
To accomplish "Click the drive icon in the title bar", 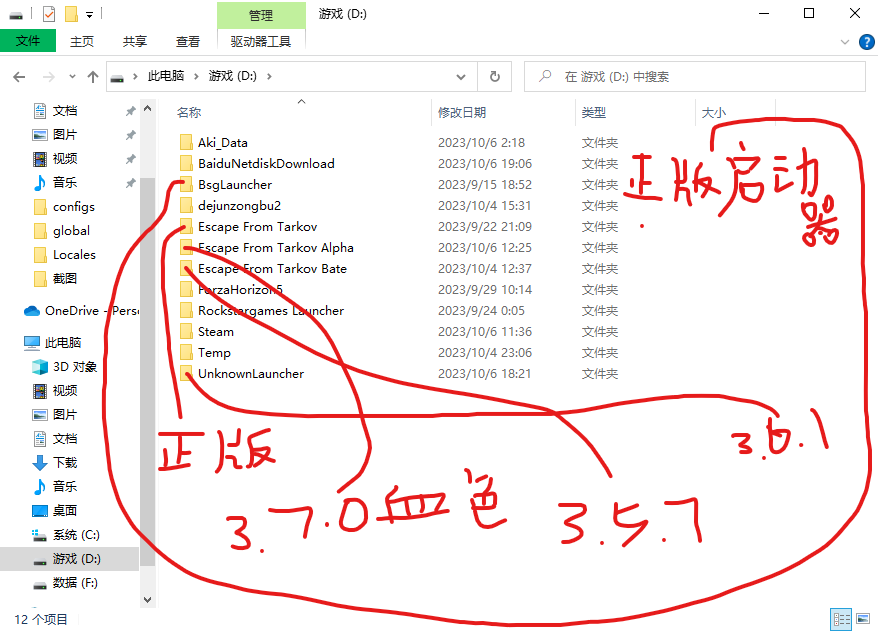I will pyautogui.click(x=16, y=15).
